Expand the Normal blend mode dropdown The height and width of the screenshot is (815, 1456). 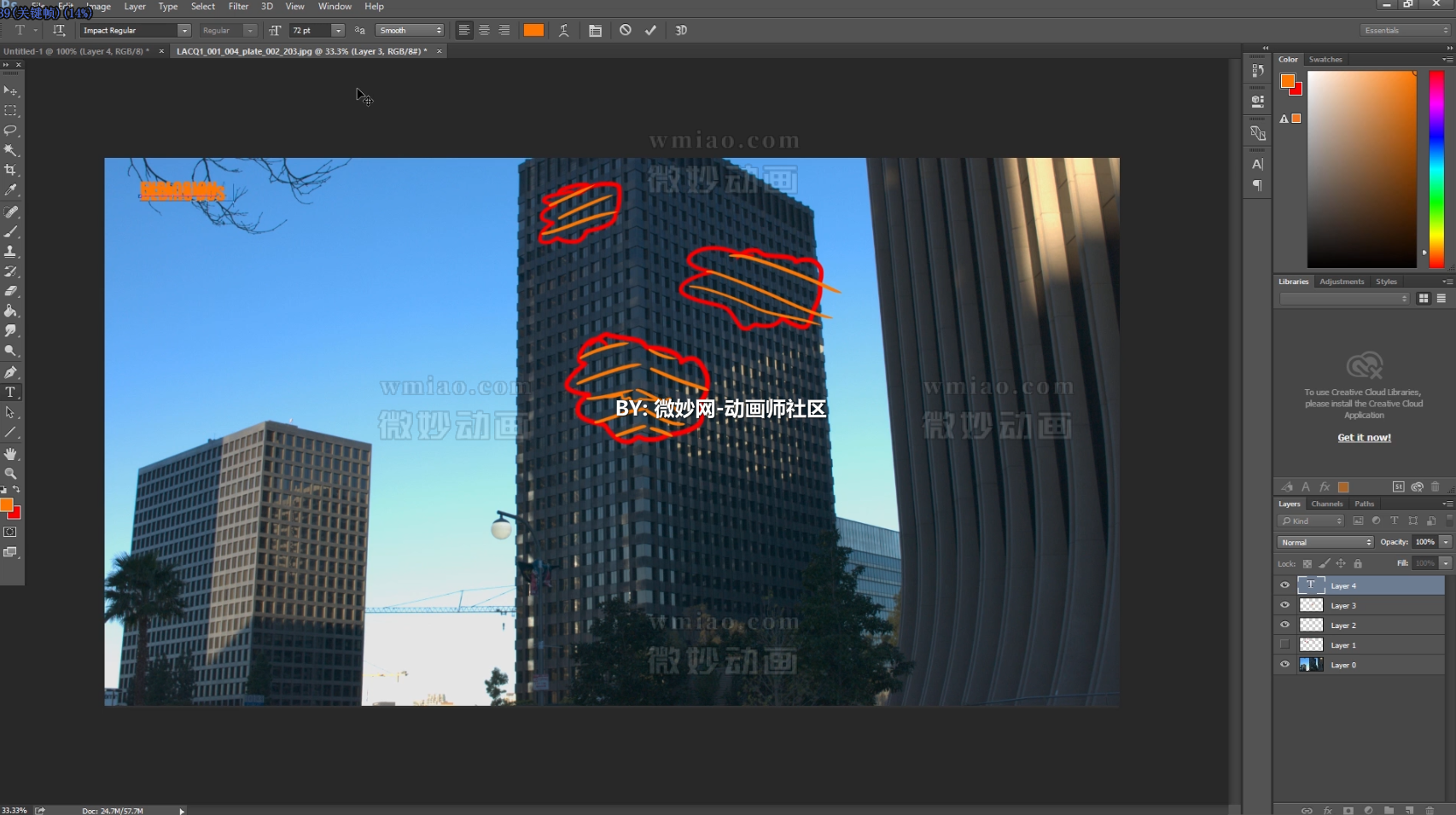click(x=1325, y=542)
